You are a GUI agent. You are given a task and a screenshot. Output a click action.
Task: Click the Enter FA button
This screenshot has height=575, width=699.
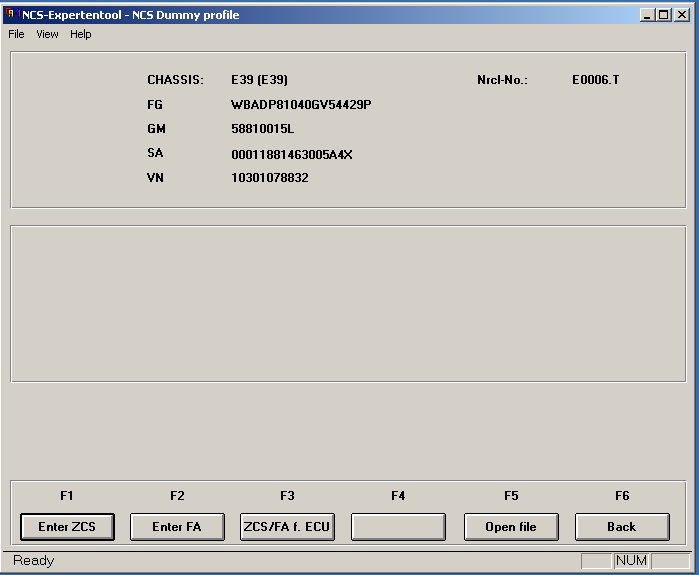pos(177,527)
